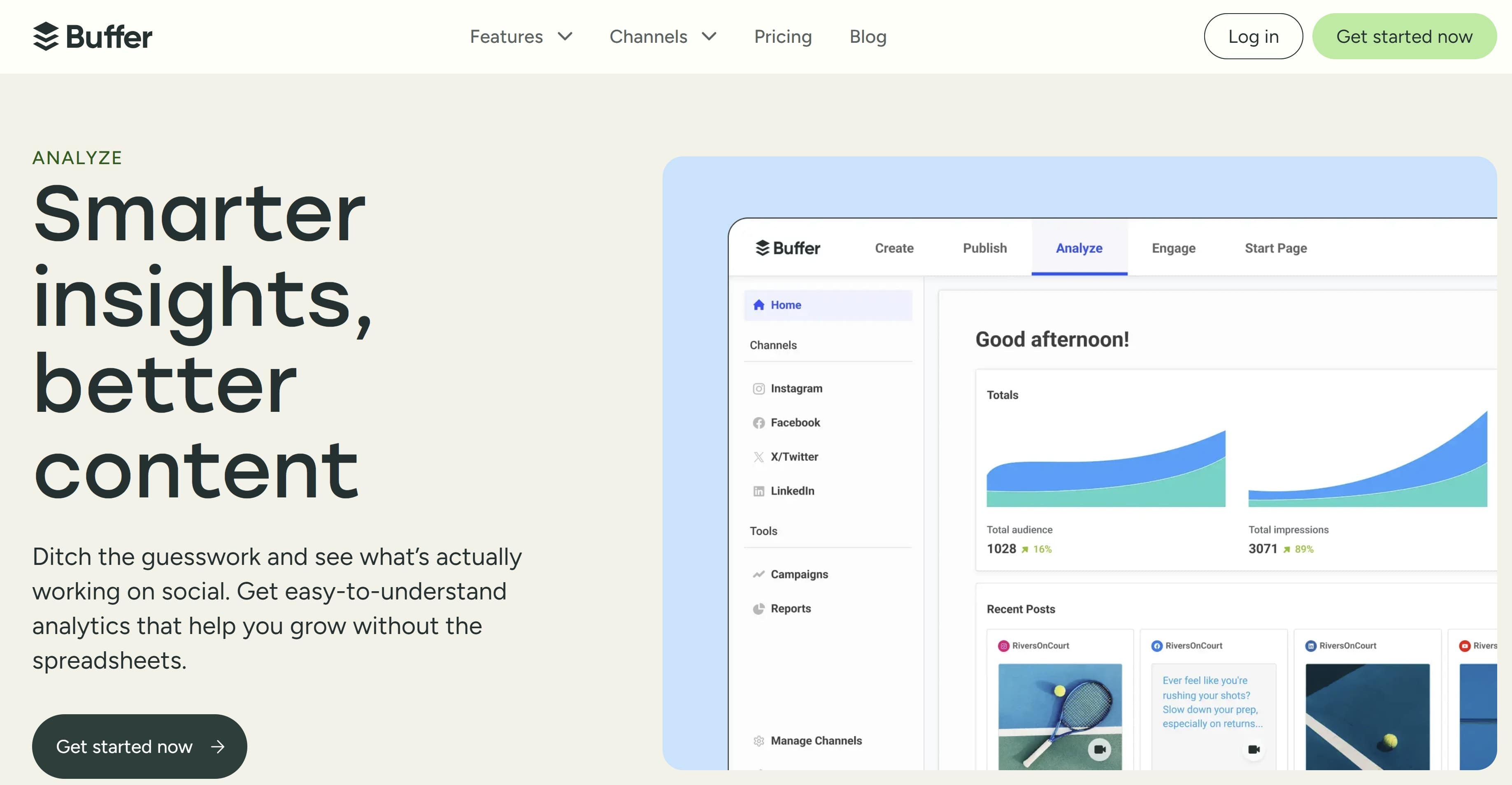Click dark Get started now hero button

(140, 746)
